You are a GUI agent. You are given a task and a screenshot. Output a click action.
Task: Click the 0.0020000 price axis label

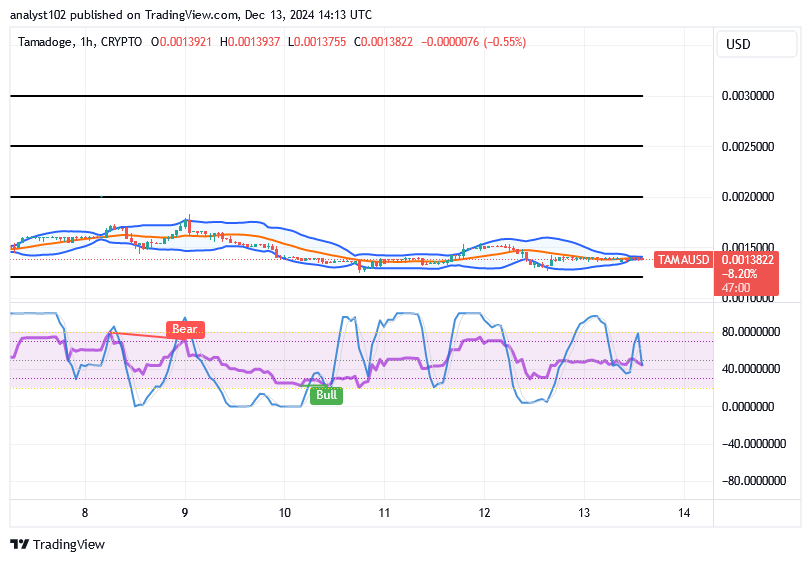748,197
